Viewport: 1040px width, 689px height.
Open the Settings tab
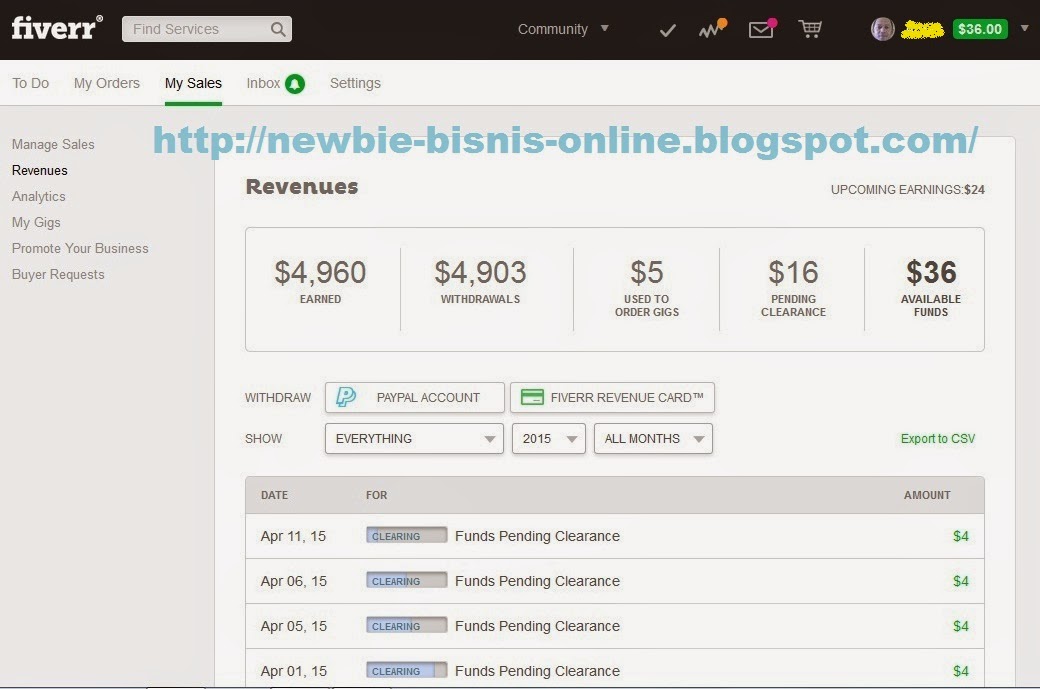355,83
